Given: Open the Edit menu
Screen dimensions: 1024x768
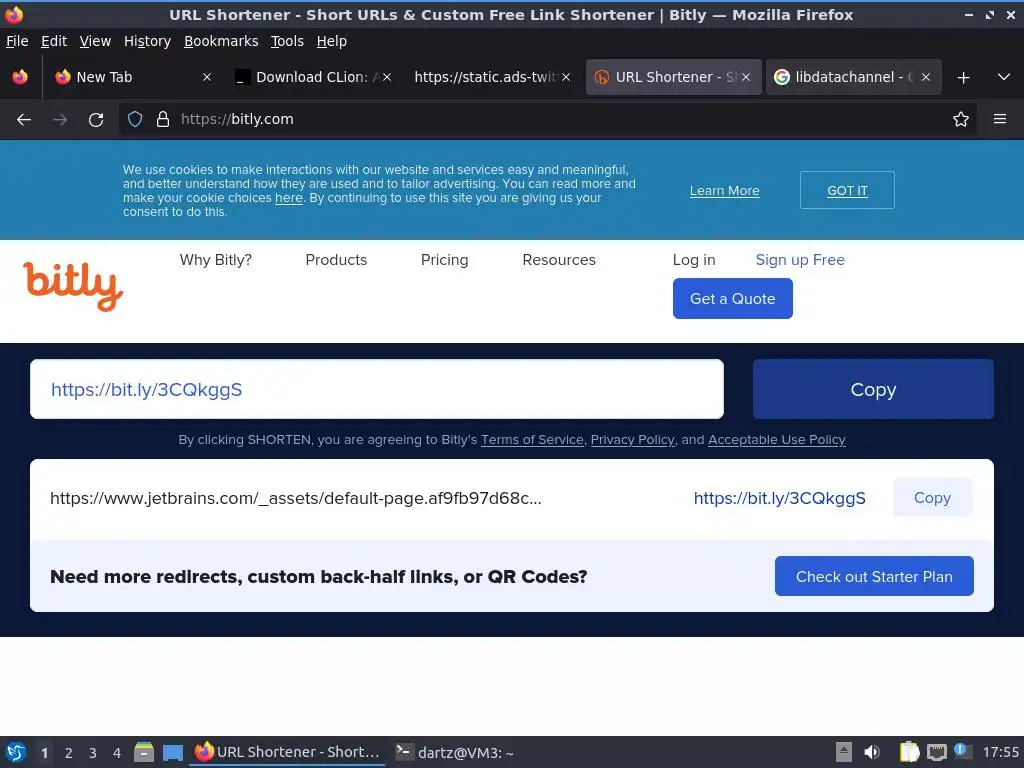Looking at the screenshot, I should pyautogui.click(x=54, y=41).
